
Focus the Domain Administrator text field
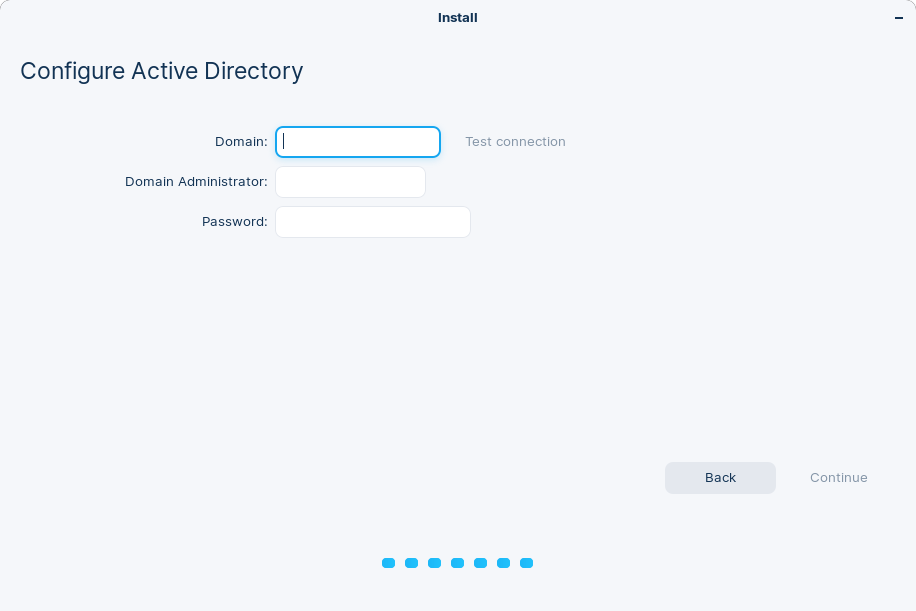[350, 181]
